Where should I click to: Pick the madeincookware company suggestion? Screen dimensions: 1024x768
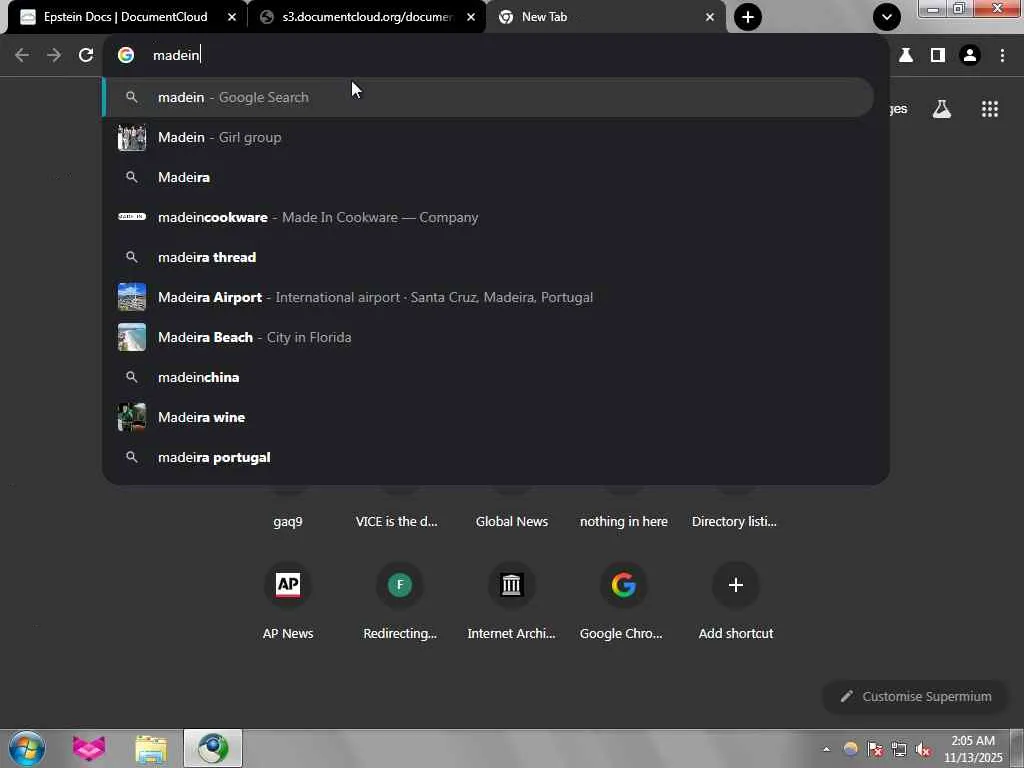coord(488,217)
